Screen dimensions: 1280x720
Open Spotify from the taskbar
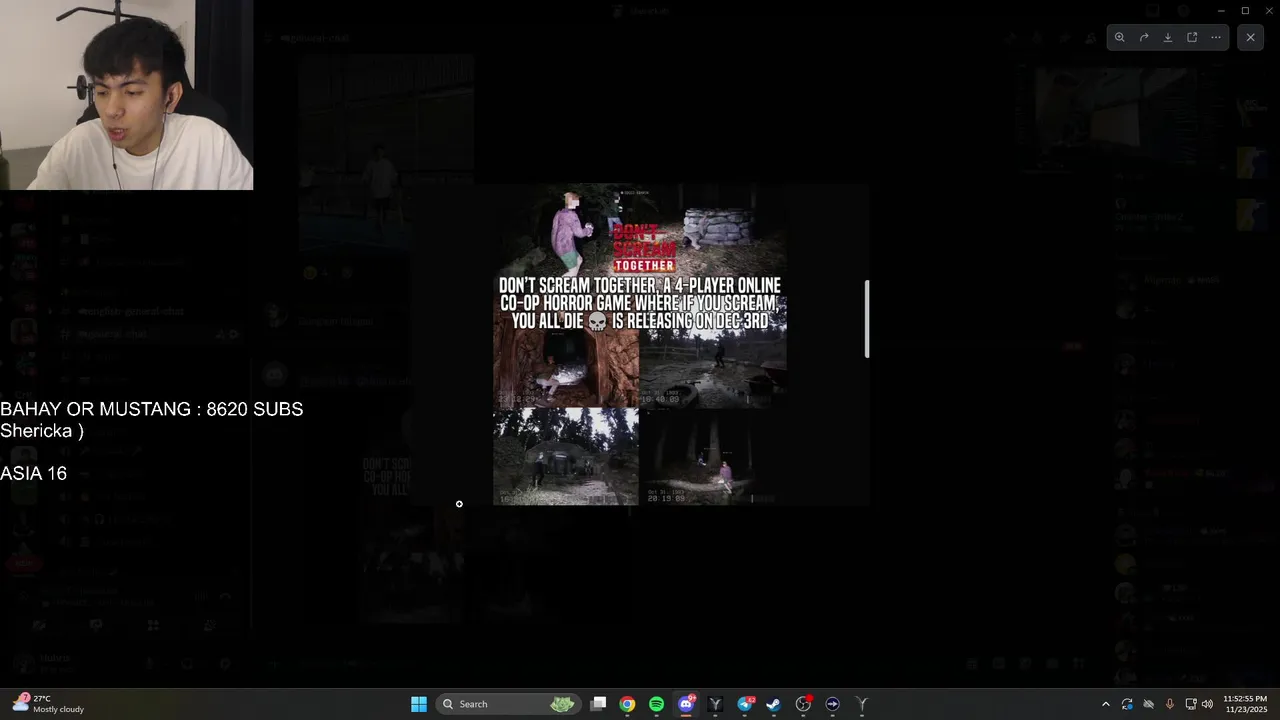656,704
